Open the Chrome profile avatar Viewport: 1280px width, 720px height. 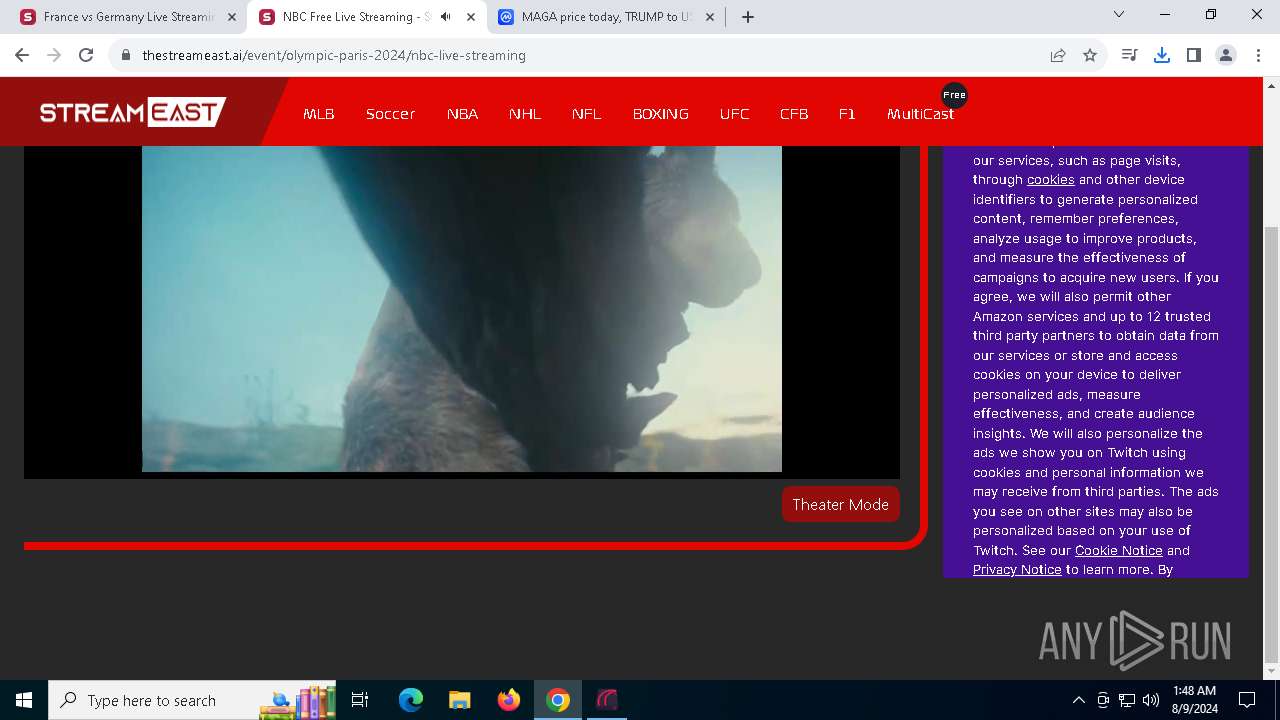[x=1226, y=55]
